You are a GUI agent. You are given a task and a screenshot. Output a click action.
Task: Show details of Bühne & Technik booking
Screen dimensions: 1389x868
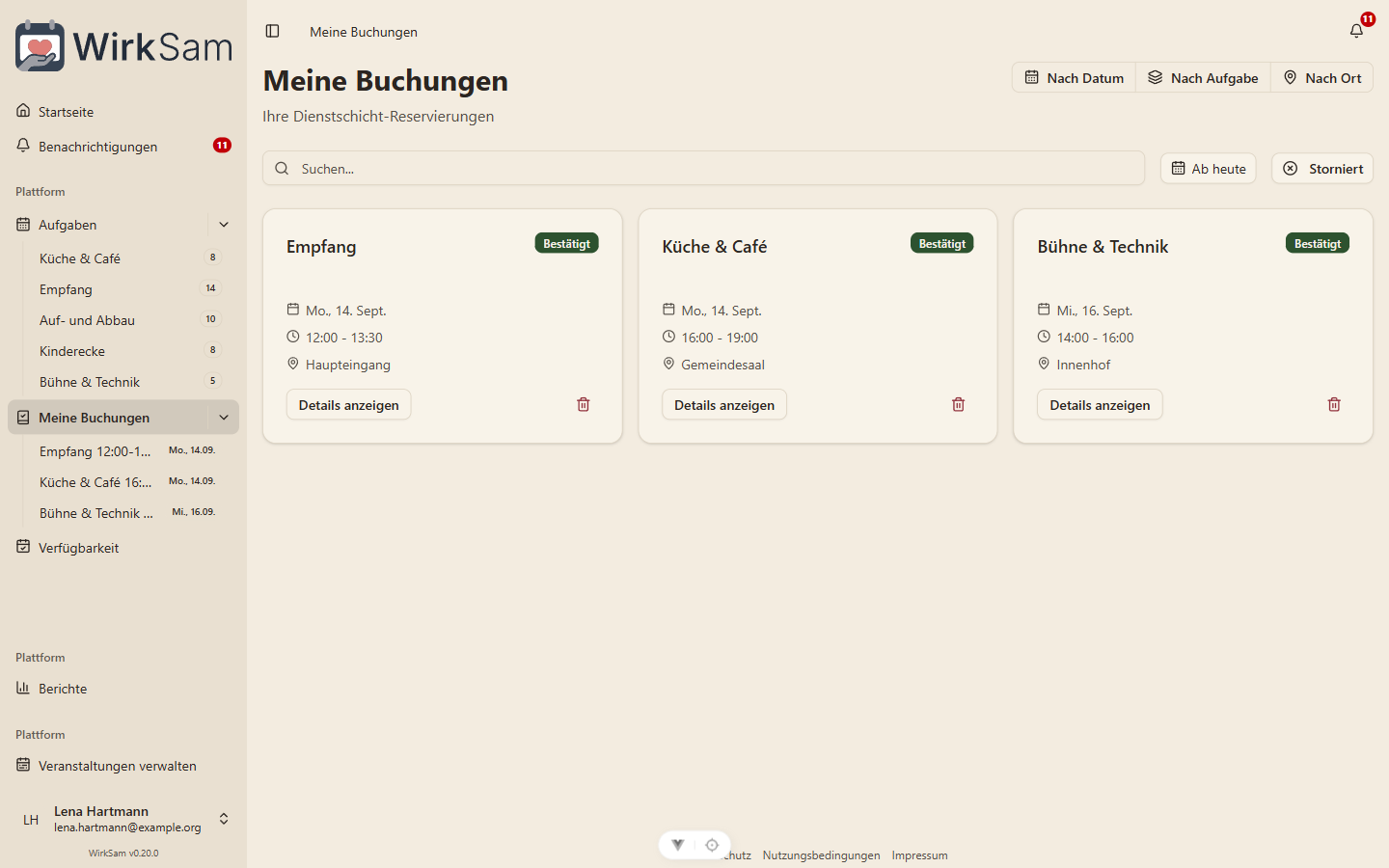pos(1100,405)
